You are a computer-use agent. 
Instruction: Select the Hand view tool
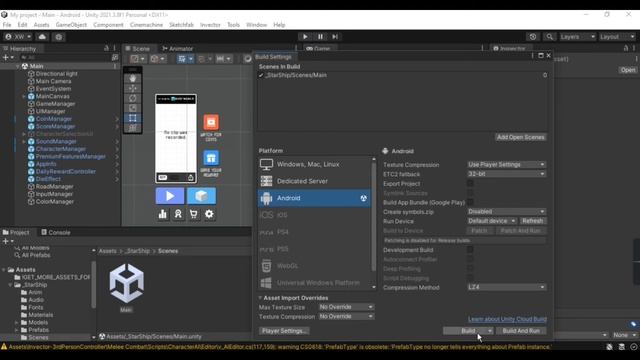[133, 78]
